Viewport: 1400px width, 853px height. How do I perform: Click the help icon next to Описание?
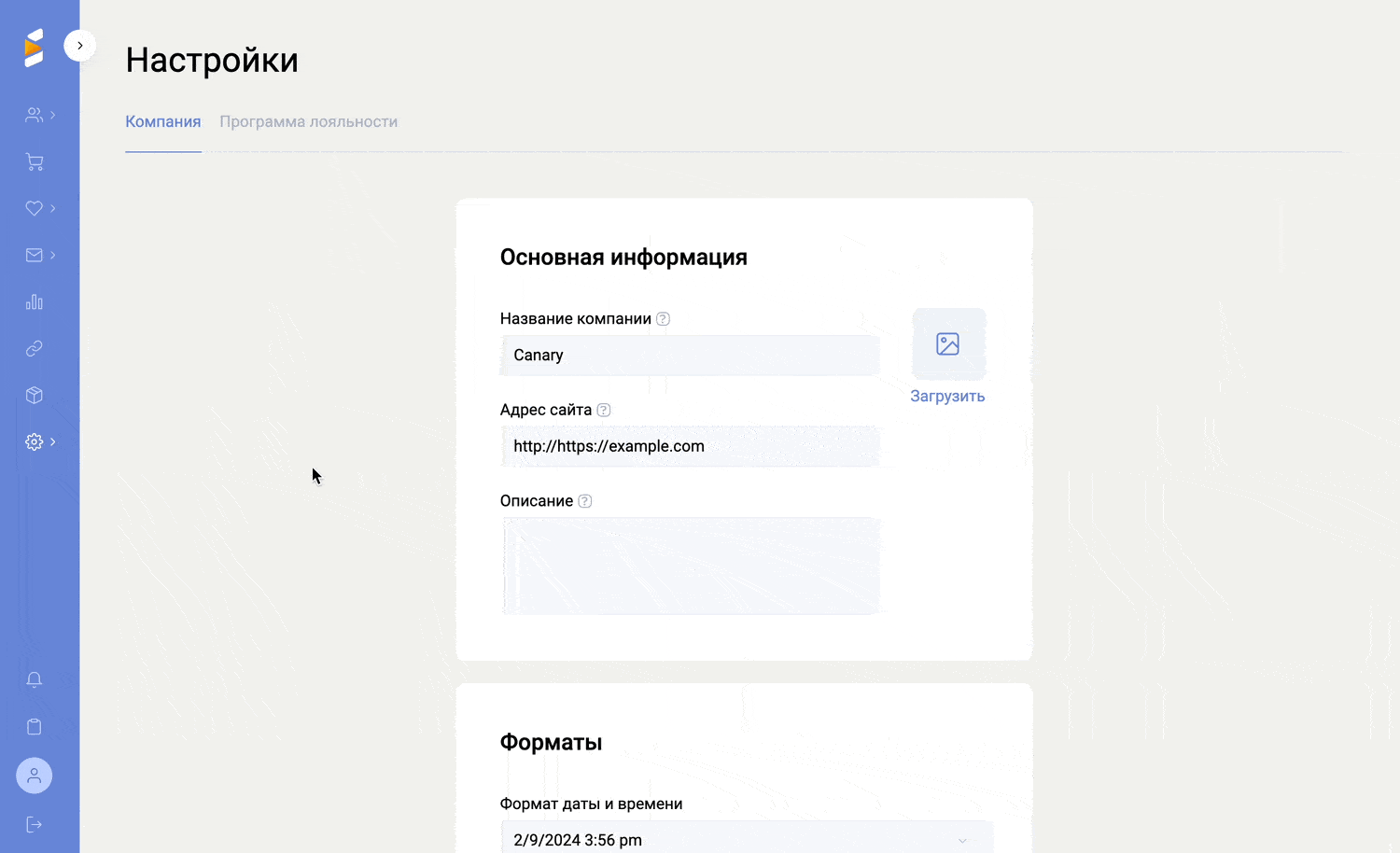[585, 501]
